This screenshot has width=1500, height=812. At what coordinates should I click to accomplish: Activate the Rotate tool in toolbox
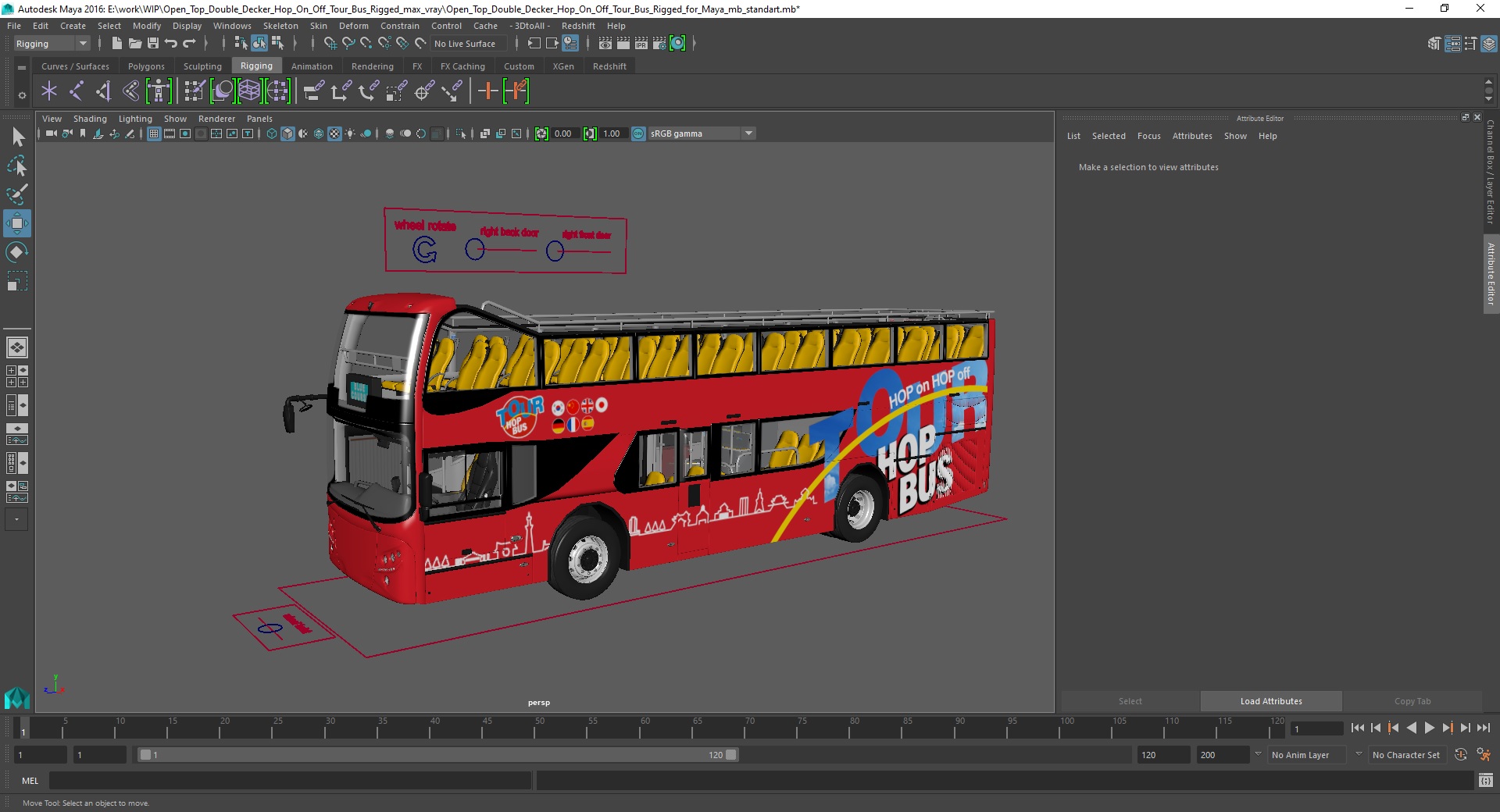click(17, 252)
